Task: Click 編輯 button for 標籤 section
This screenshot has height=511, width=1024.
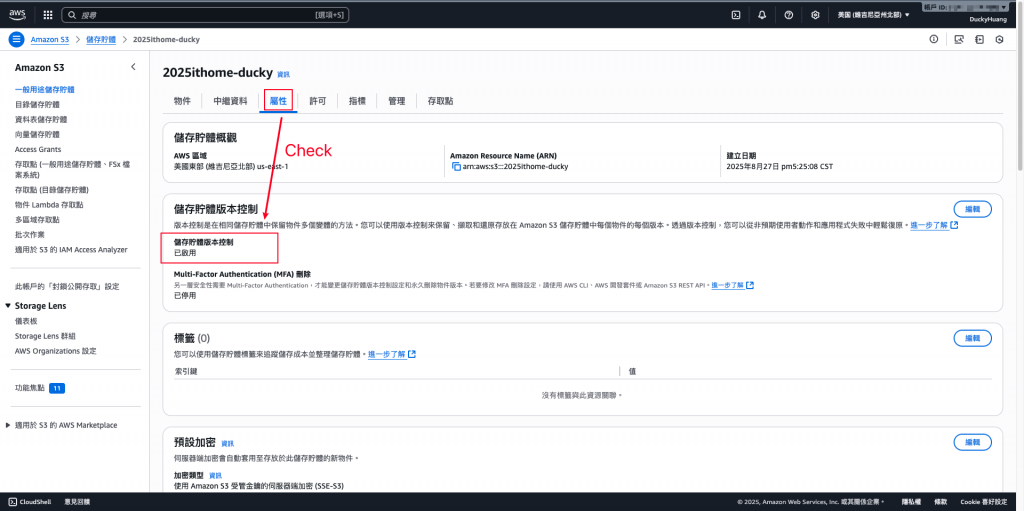Action: 972,338
